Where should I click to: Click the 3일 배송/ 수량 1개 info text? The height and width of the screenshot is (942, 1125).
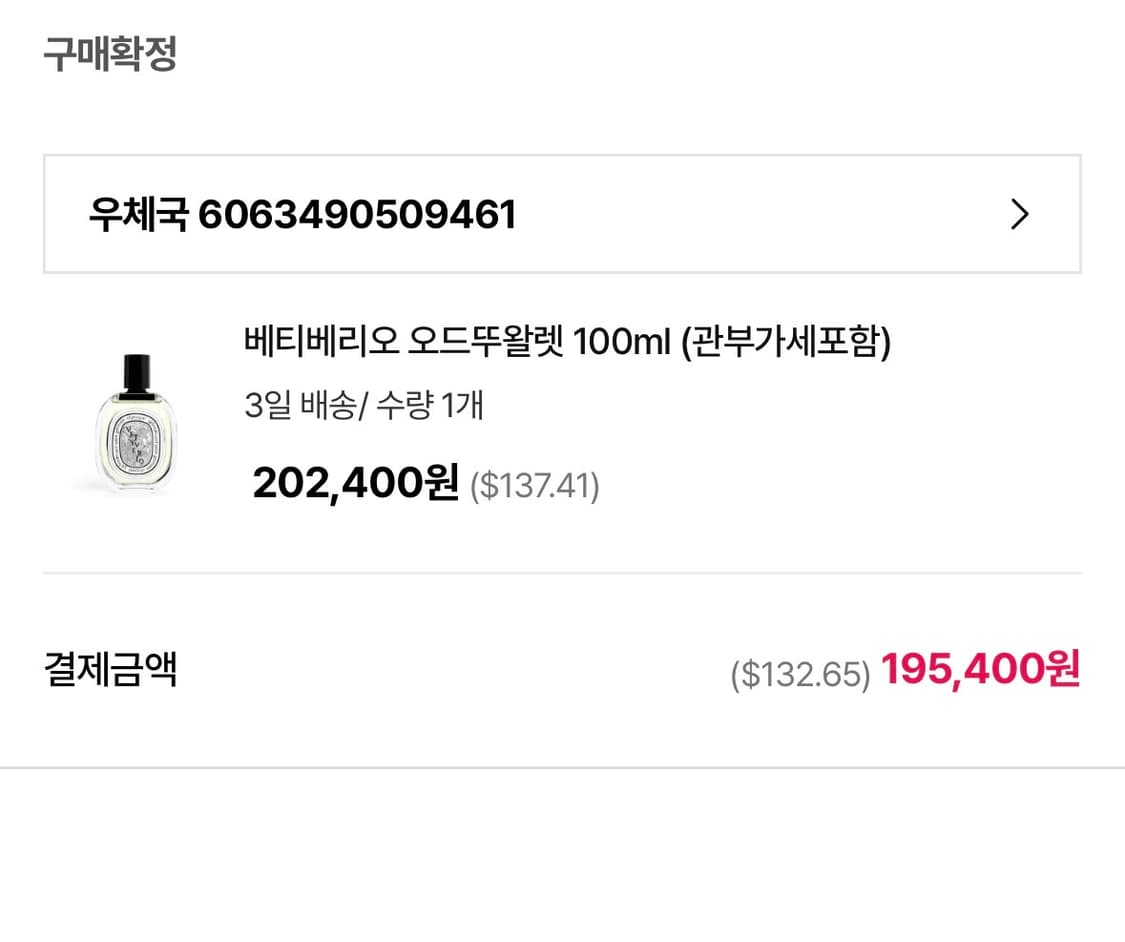[364, 406]
